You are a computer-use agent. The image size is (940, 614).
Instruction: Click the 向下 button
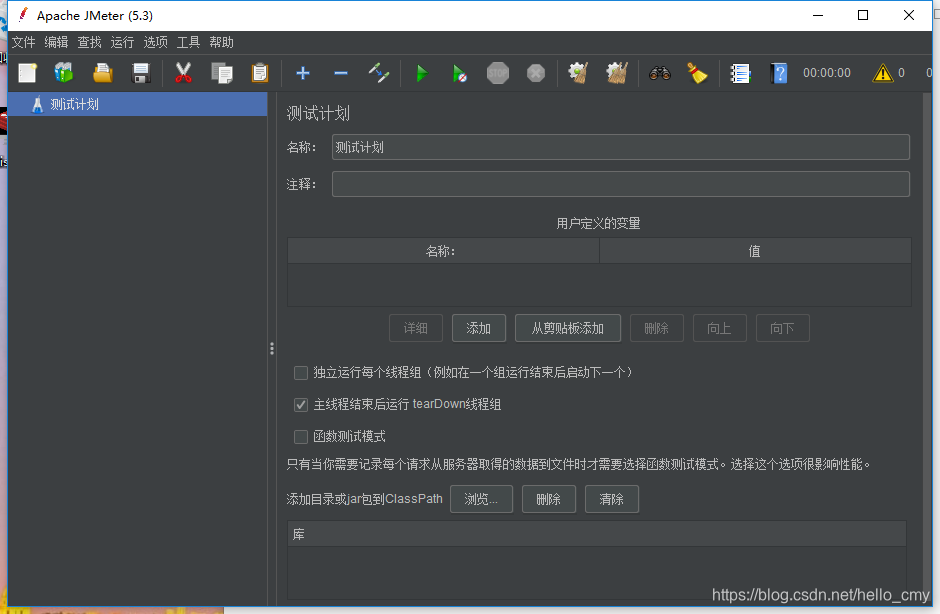tap(782, 328)
